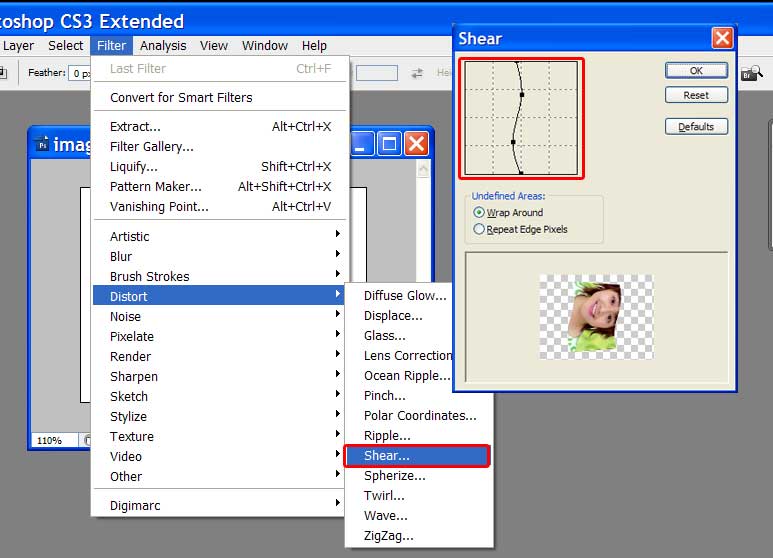Select the Wrap Around radio button
The height and width of the screenshot is (558, 773).
coord(479,212)
